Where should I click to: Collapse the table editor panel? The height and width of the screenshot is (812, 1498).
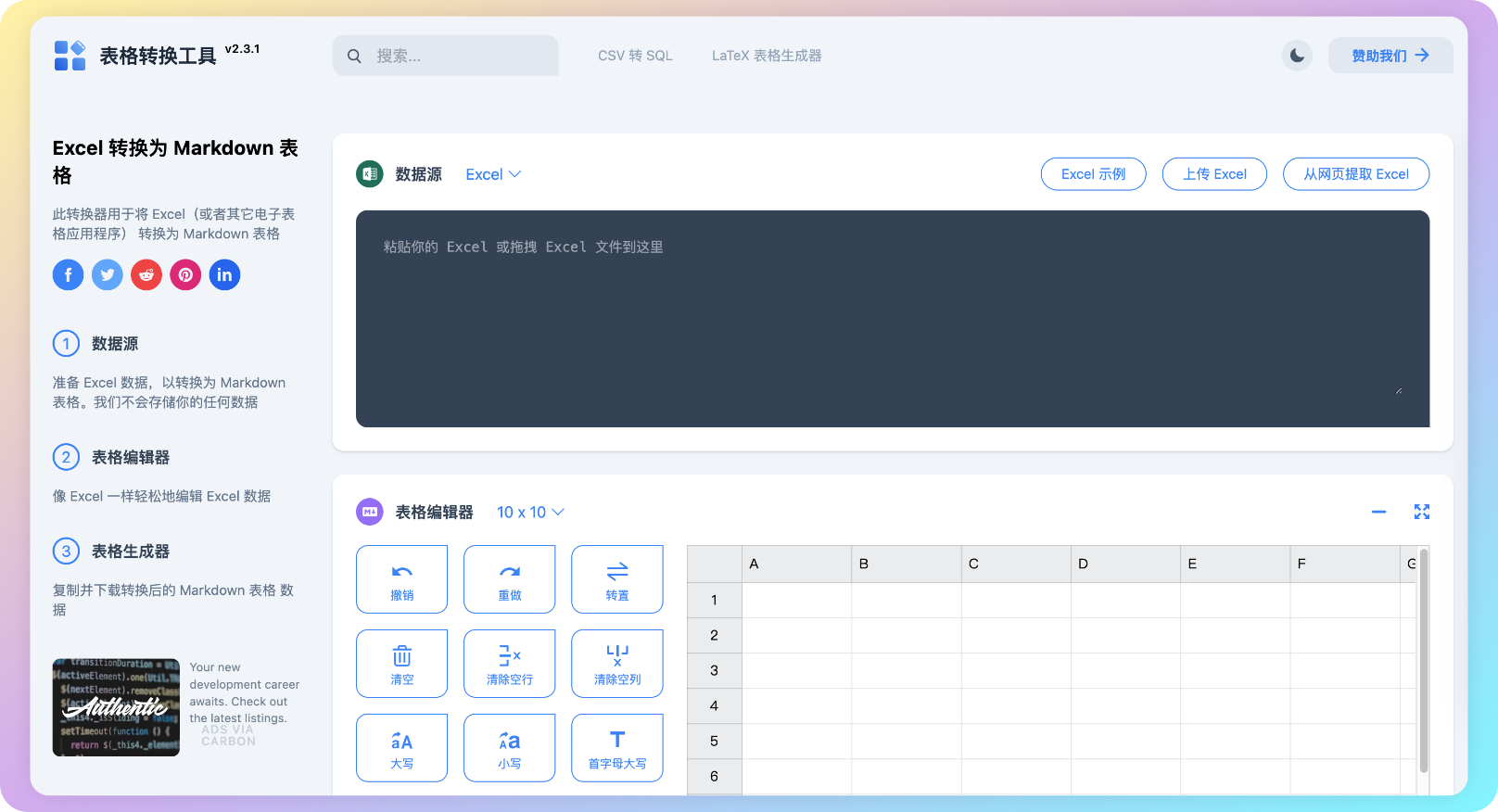click(x=1379, y=512)
